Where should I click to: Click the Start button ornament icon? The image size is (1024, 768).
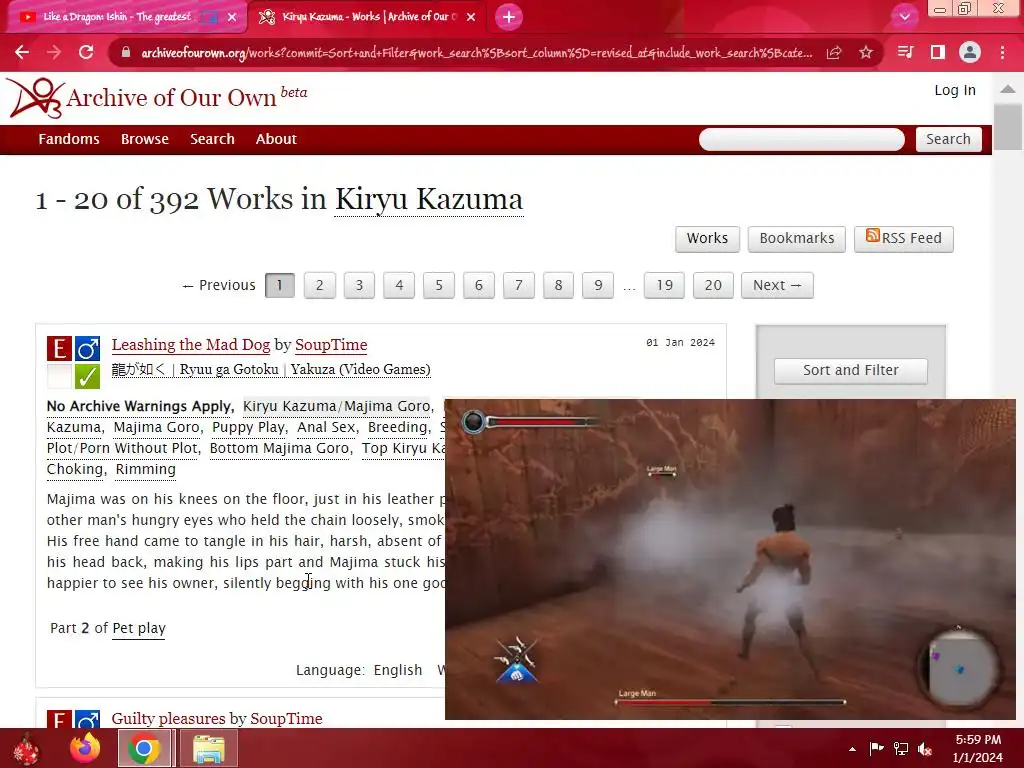click(x=26, y=749)
